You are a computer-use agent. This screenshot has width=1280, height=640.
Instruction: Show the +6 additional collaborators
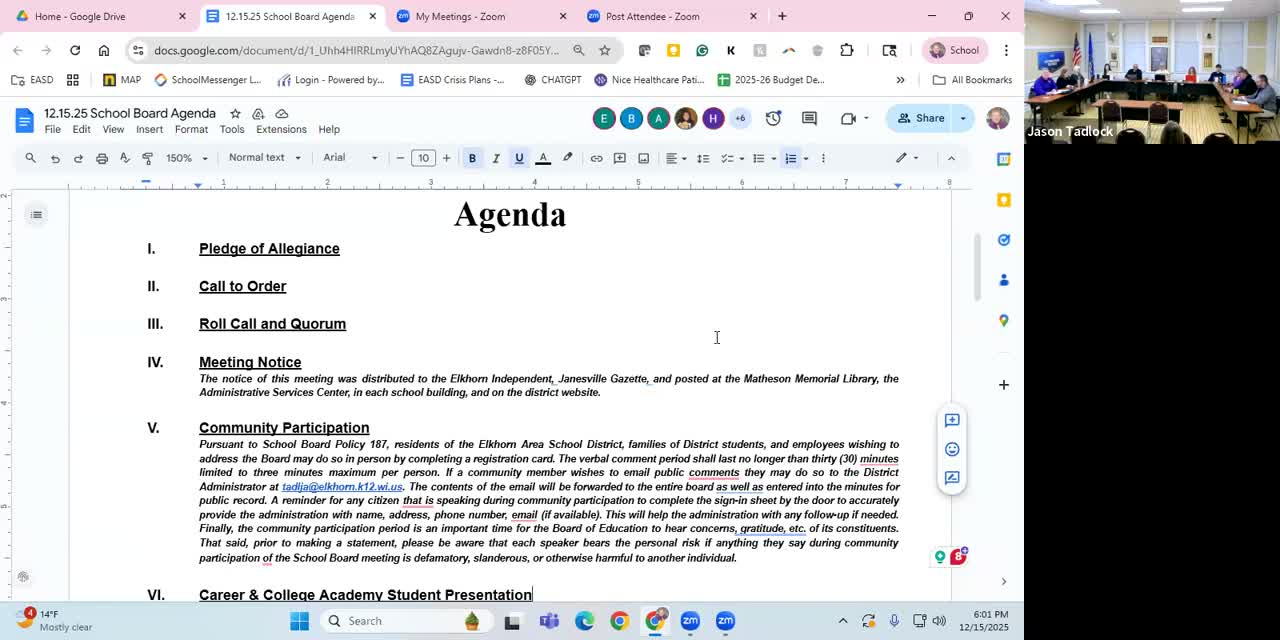(x=740, y=118)
